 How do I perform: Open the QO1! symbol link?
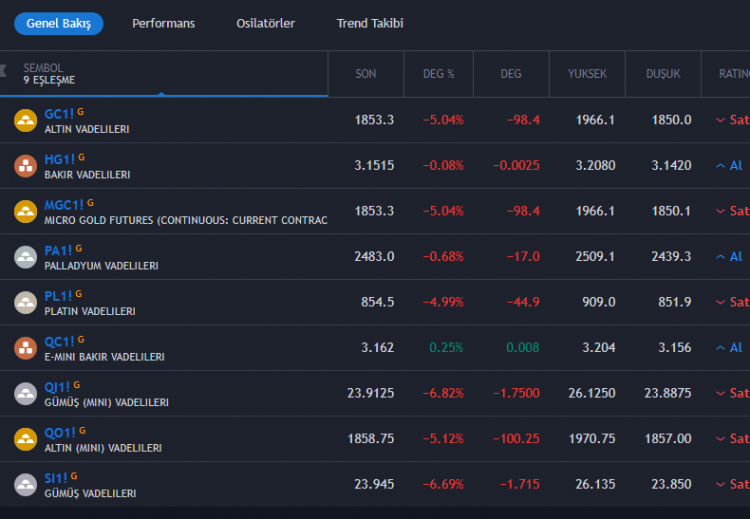coord(59,432)
